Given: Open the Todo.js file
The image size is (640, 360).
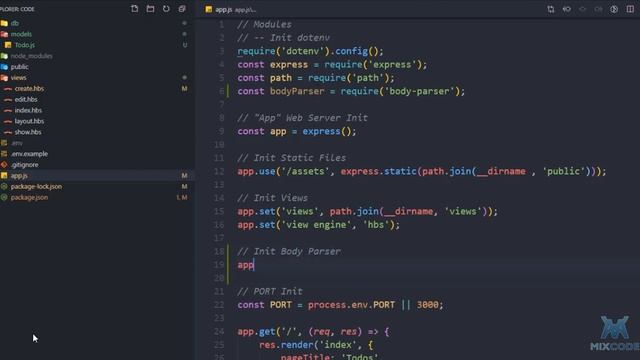Looking at the screenshot, I should tap(24, 45).
